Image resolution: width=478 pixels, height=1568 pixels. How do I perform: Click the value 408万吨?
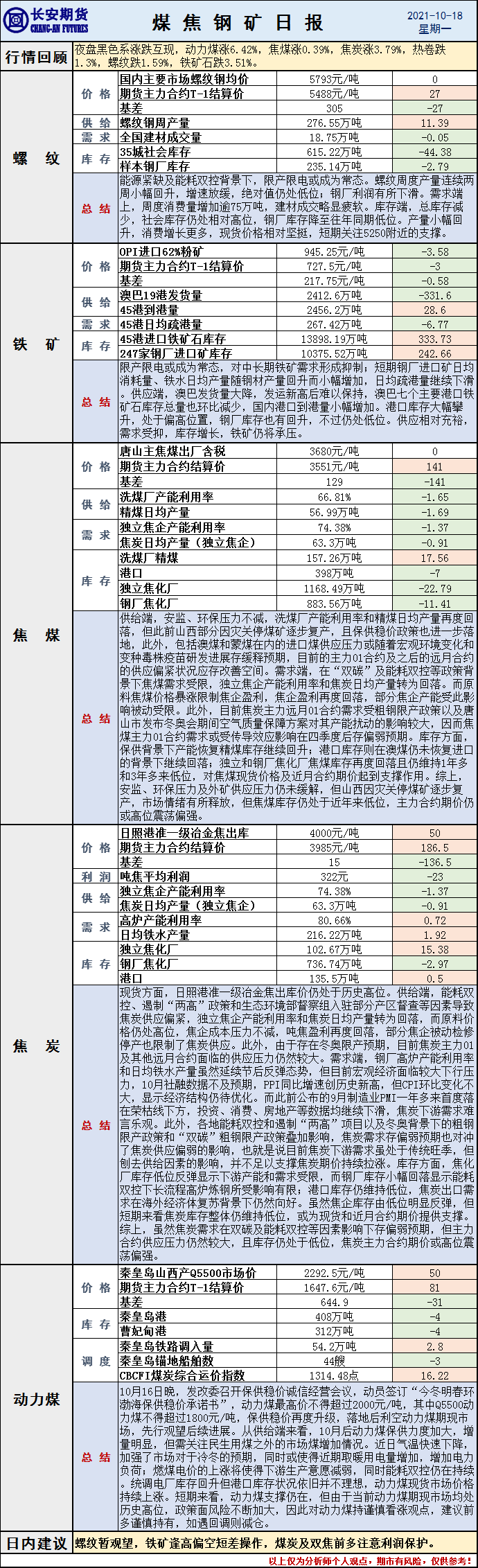(334, 1317)
